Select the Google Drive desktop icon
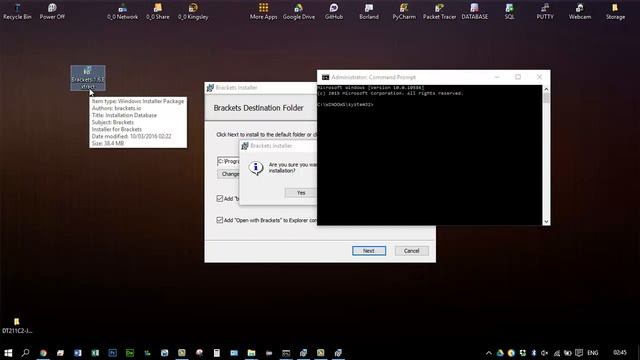 tap(299, 11)
